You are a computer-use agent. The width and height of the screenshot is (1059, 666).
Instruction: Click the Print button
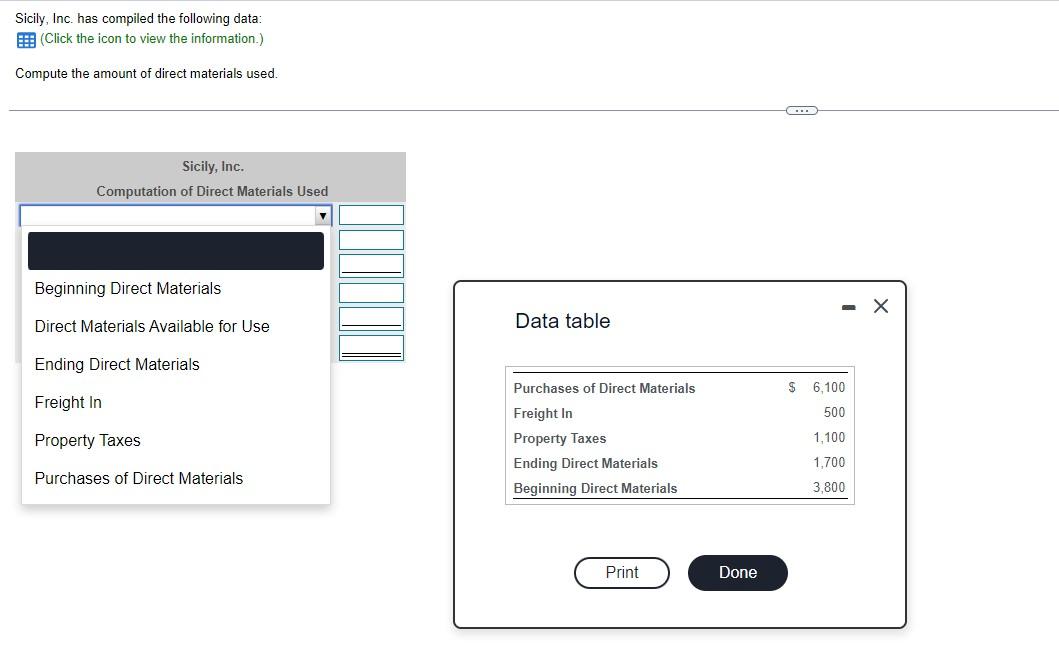[x=621, y=572]
